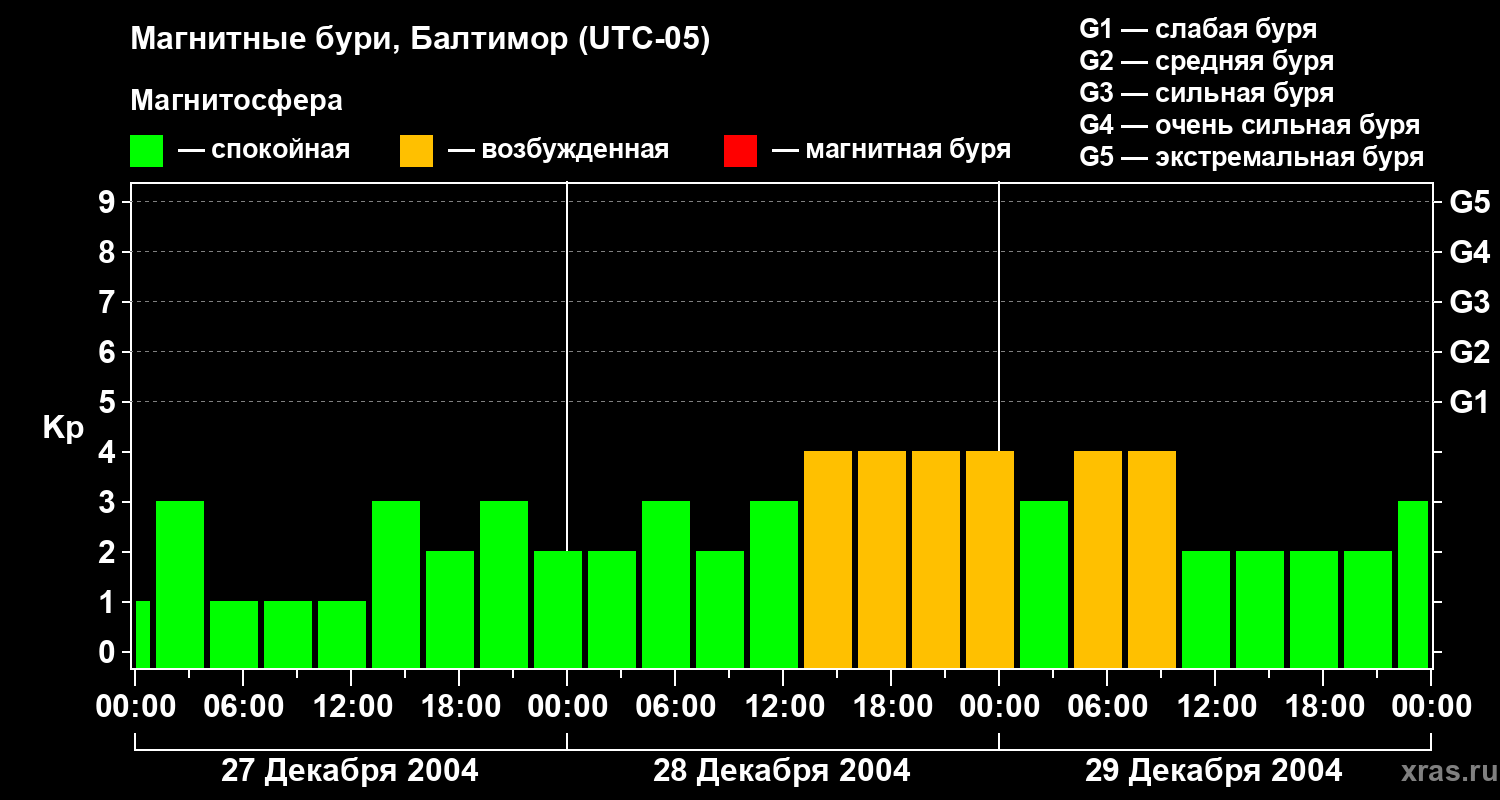This screenshot has height=800, width=1500.
Task: Select the 'Магнитосфера' heading
Action: pyautogui.click(x=236, y=101)
